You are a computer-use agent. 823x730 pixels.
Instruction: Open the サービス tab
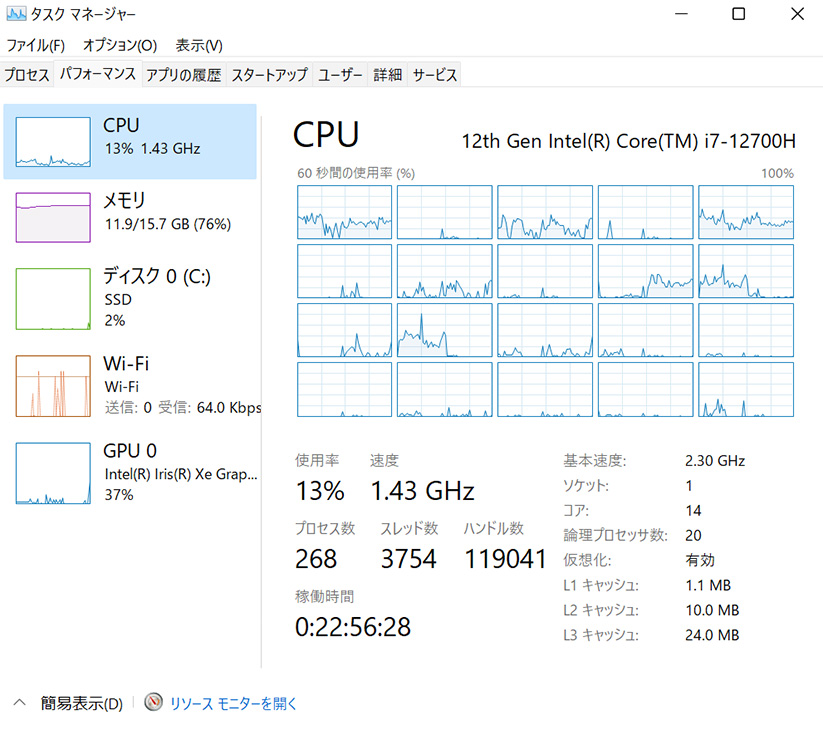(434, 75)
